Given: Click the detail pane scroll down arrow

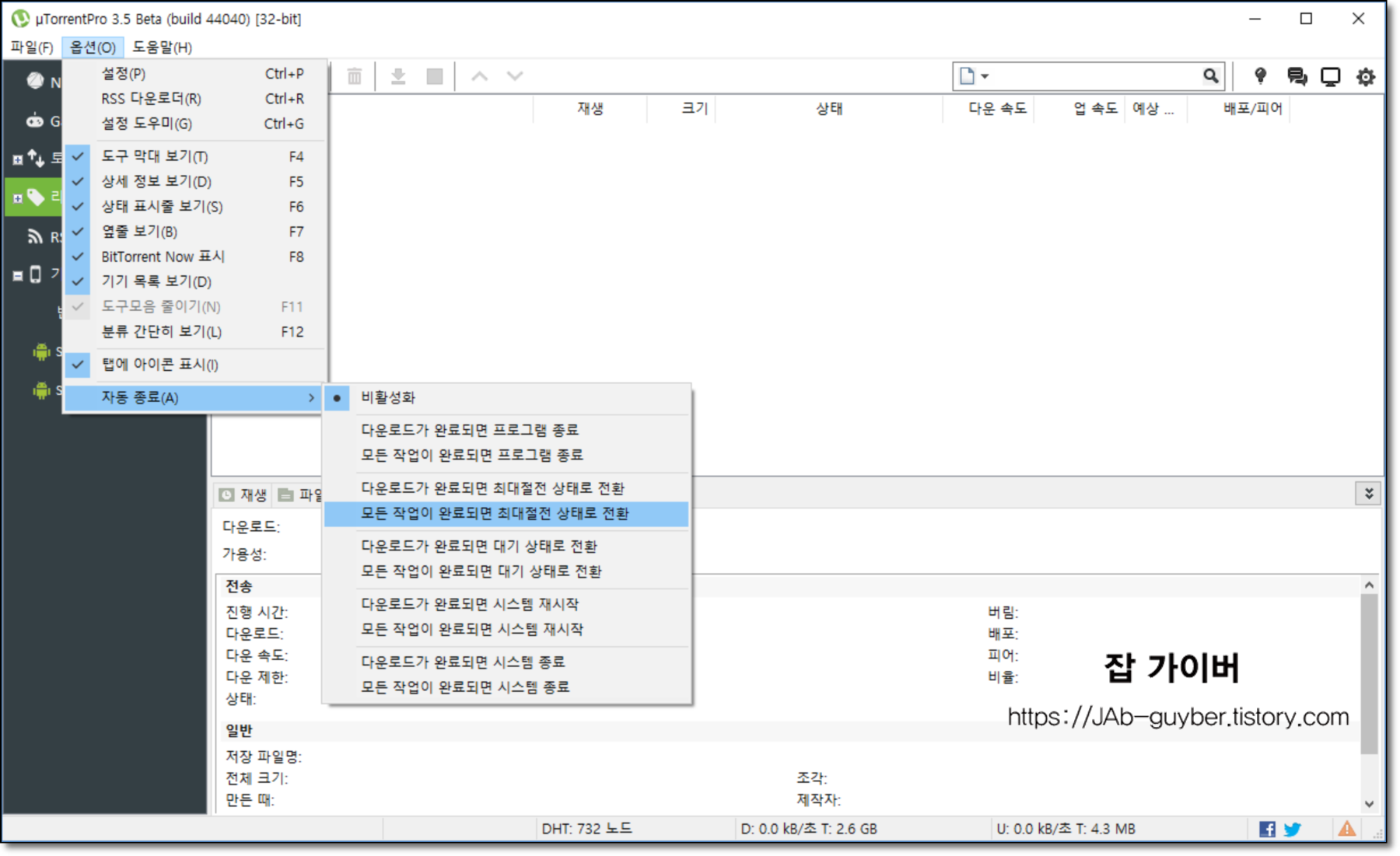Looking at the screenshot, I should coord(1369,804).
